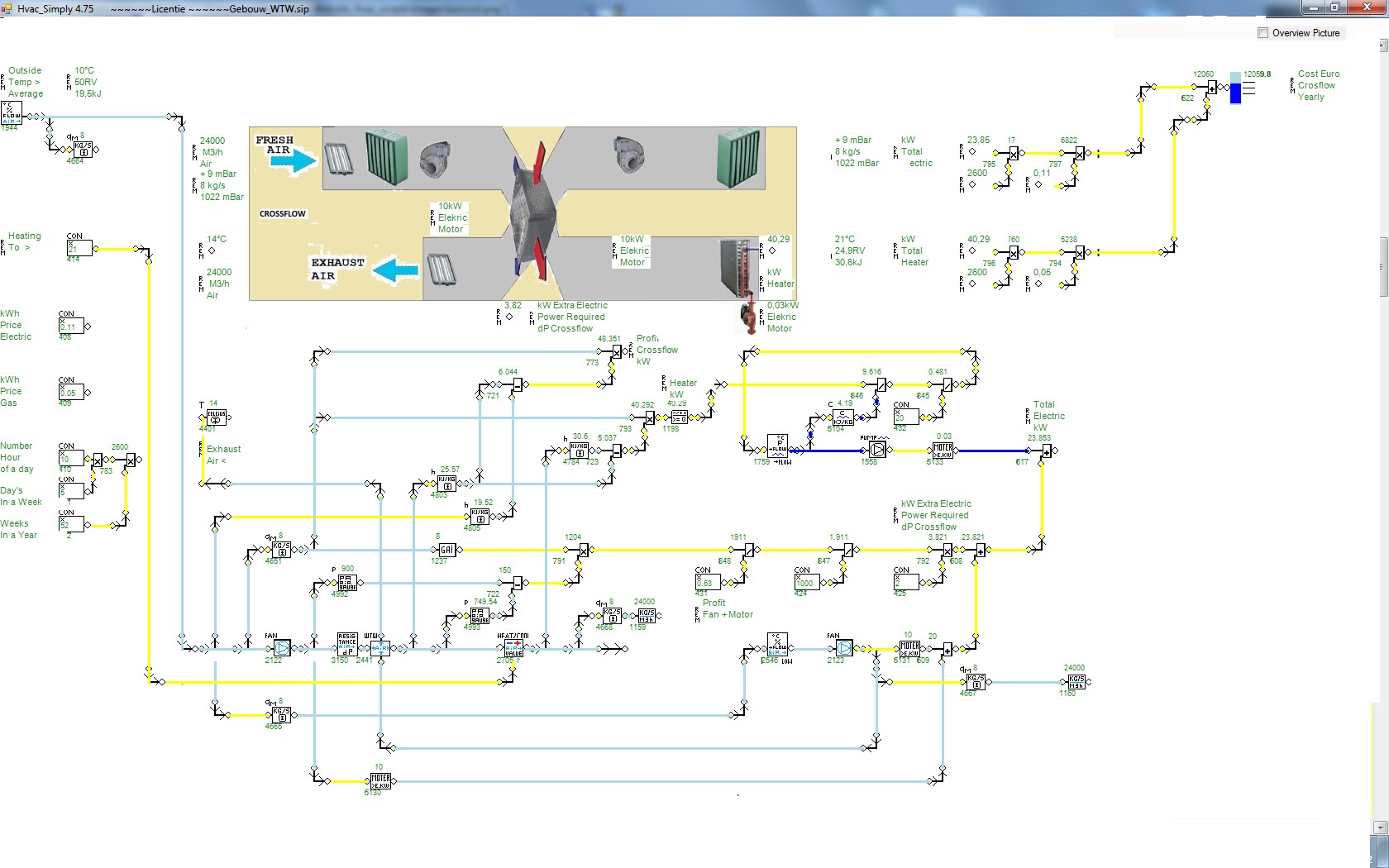Select the adder block 622
This screenshot has height=868, width=1389.
1212,87
